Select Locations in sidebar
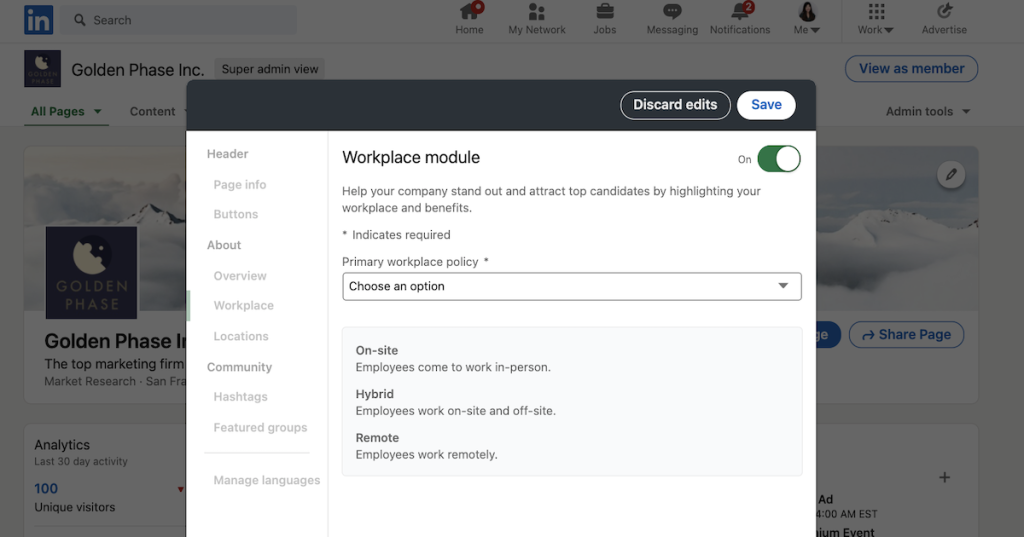The image size is (1024, 537). (x=241, y=336)
